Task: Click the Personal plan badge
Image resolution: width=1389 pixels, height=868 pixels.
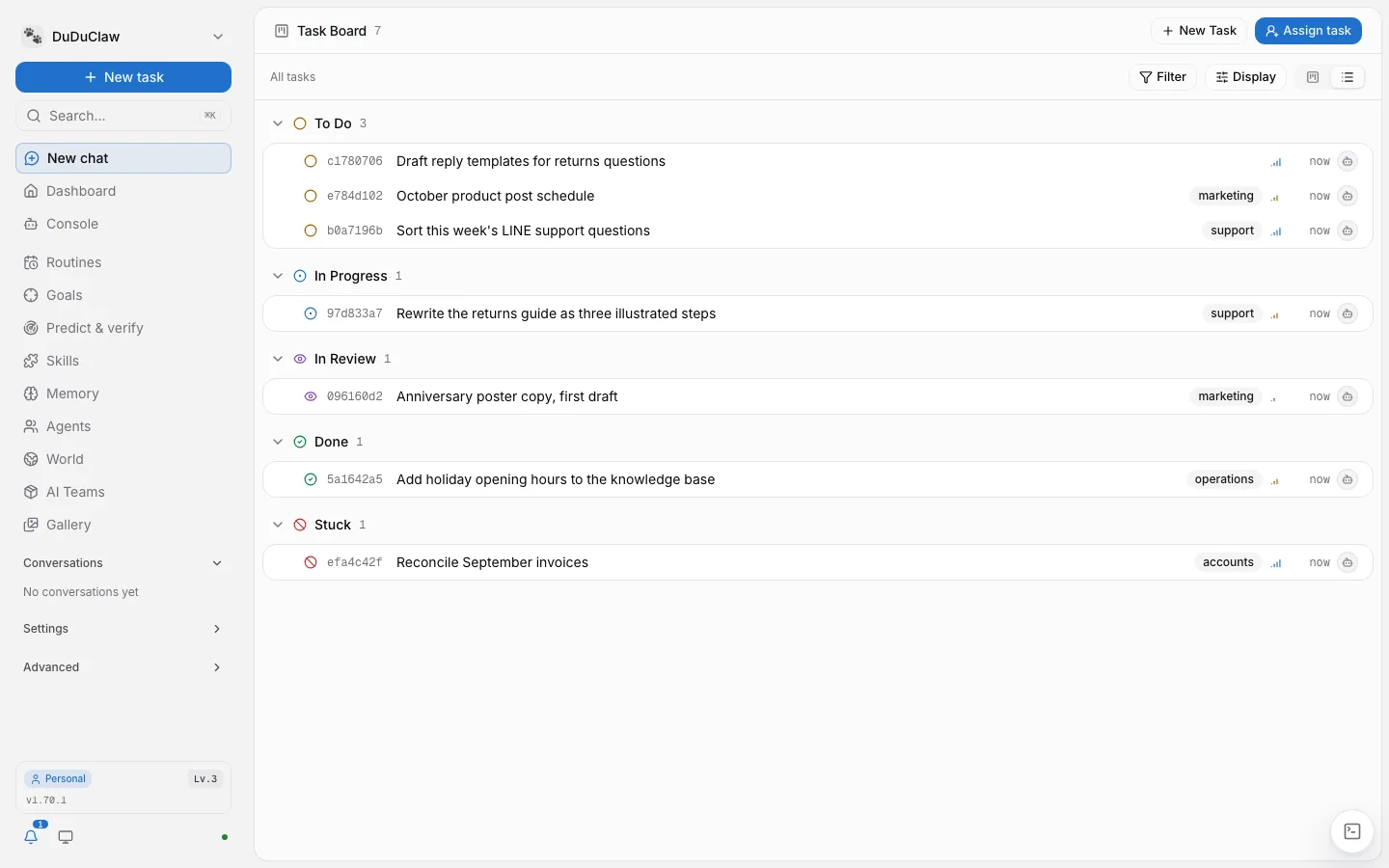Action: point(58,779)
